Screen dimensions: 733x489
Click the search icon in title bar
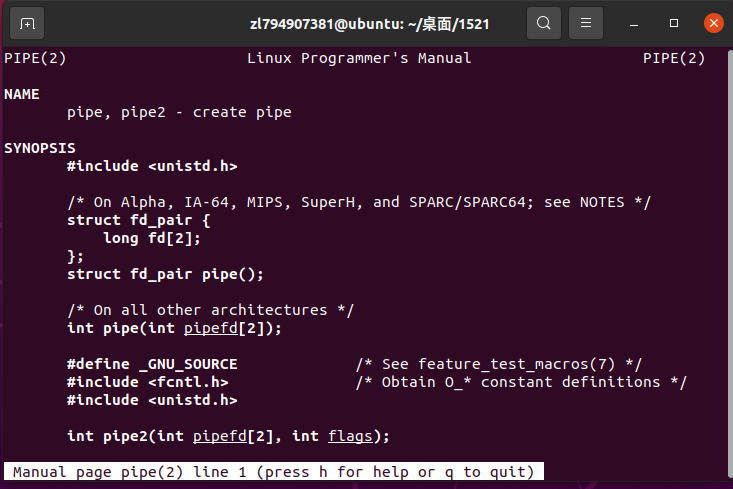pos(543,23)
